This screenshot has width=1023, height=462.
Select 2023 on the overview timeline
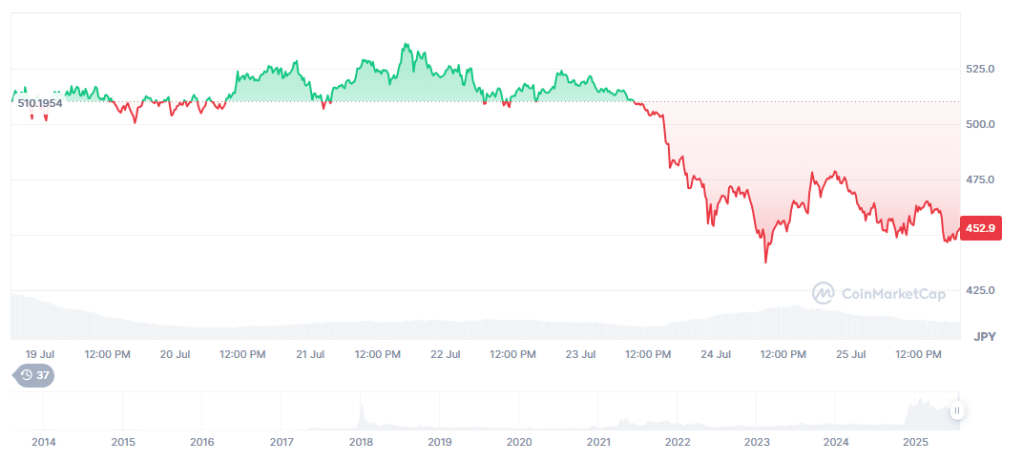tap(757, 441)
